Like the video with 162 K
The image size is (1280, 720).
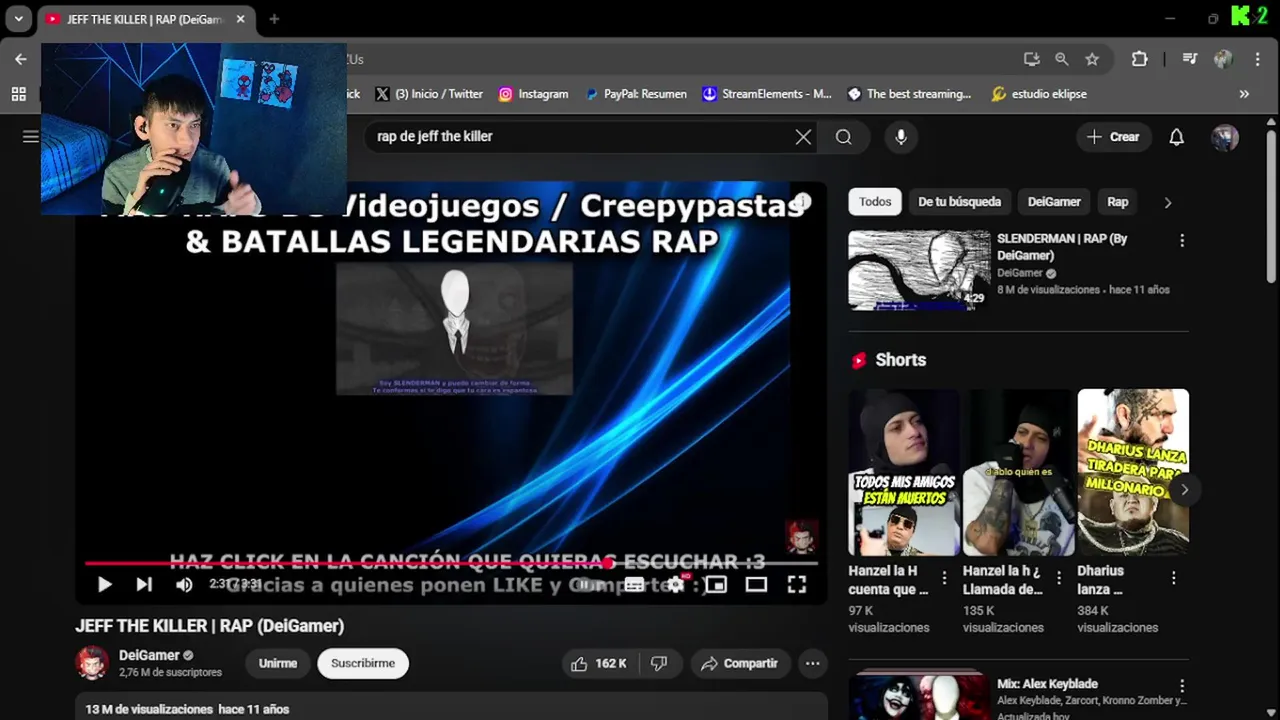[x=599, y=663]
